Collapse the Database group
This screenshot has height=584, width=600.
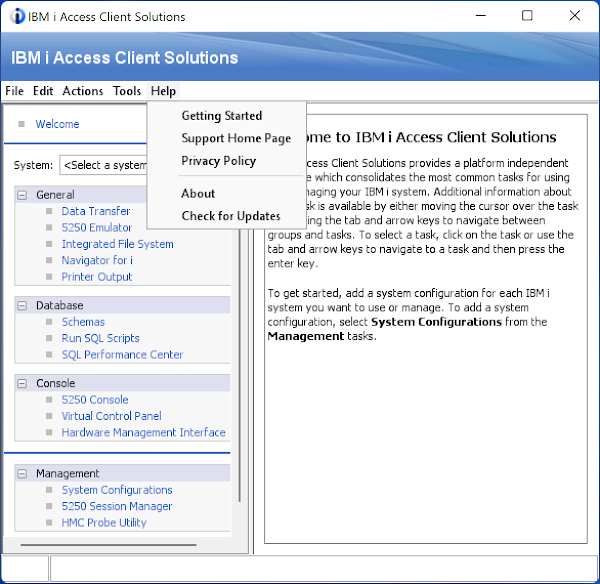pos(22,305)
